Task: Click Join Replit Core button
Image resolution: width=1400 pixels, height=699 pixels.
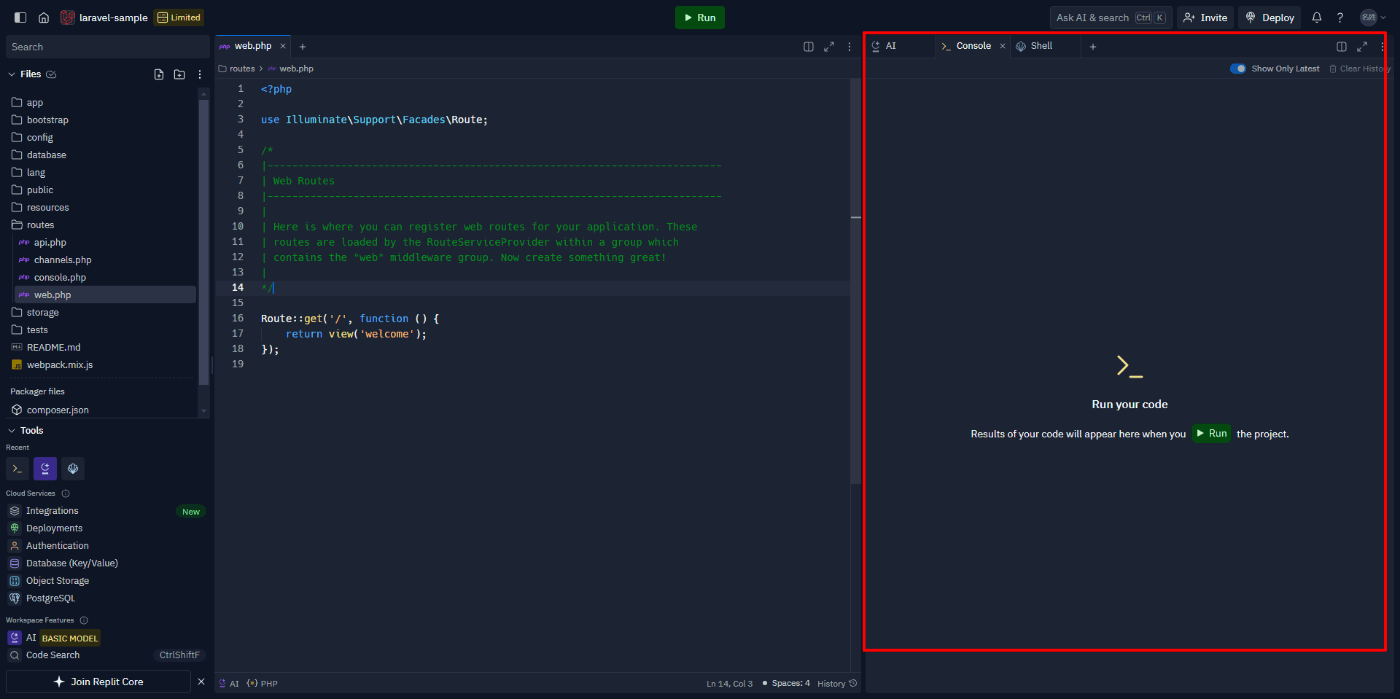Action: pos(98,682)
